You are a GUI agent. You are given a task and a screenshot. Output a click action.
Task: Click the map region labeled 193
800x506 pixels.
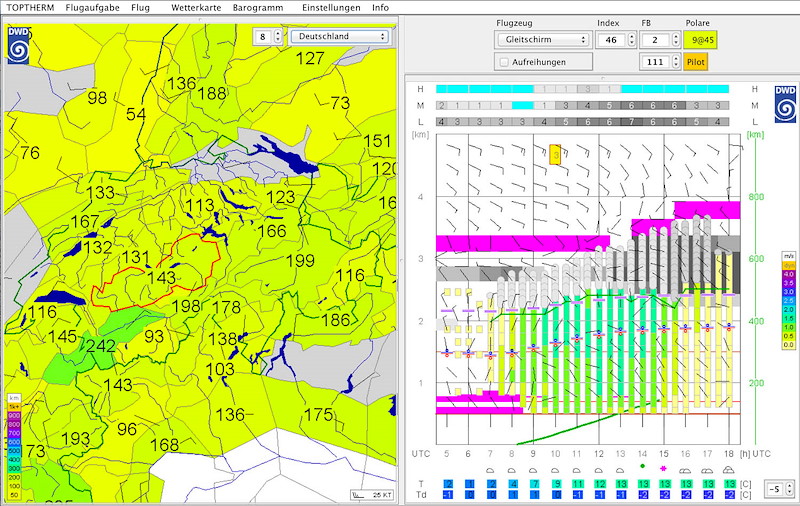pyautogui.click(x=76, y=439)
